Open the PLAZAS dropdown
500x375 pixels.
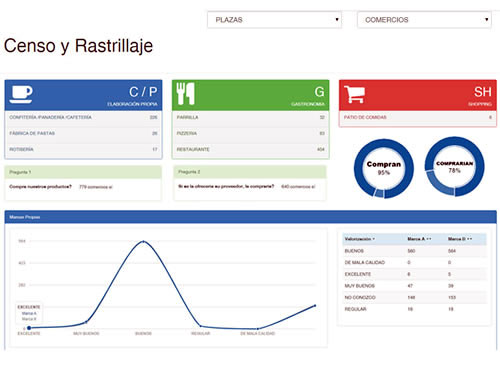pos(274,20)
